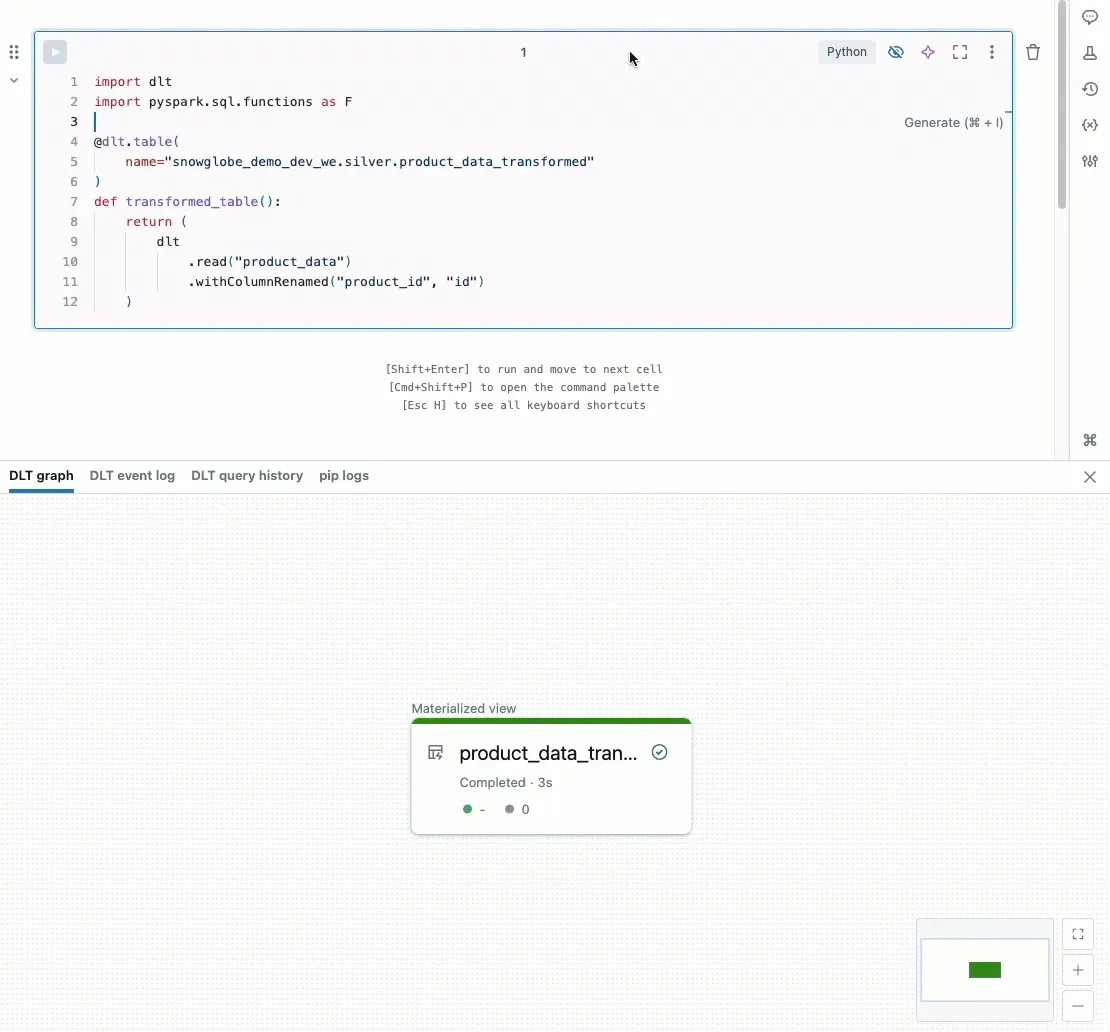Click 'Completed · 3s' status text
This screenshot has height=1032, width=1110.
click(505, 783)
